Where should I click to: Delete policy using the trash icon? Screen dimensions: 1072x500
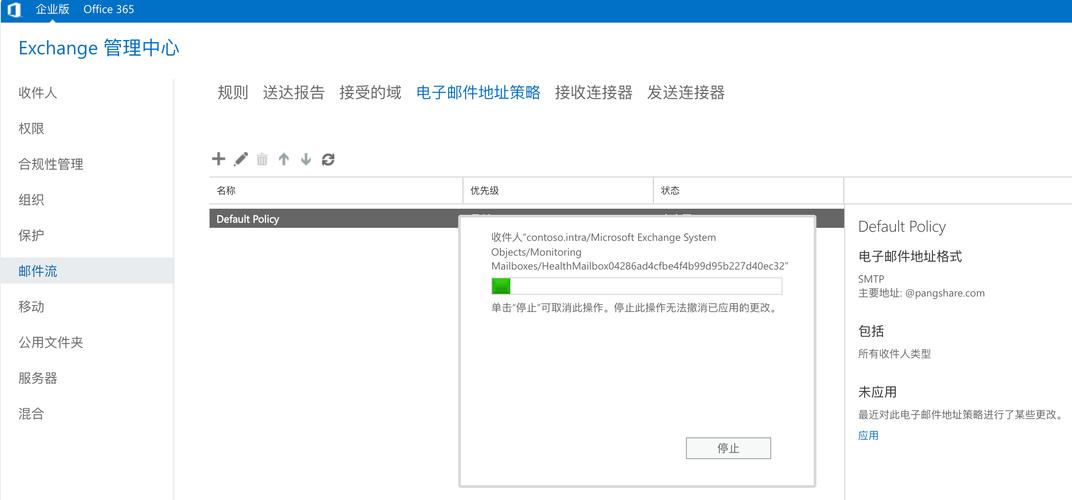tap(262, 159)
